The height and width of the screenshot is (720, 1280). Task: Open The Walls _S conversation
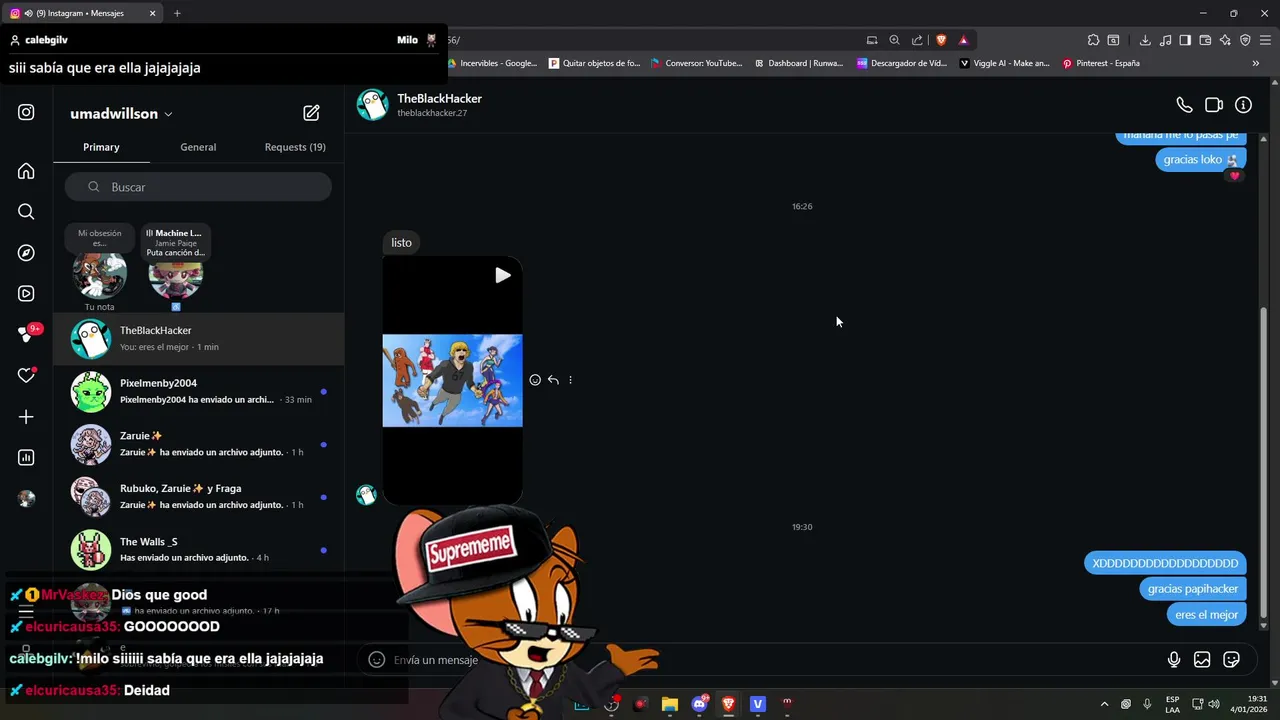coord(198,549)
